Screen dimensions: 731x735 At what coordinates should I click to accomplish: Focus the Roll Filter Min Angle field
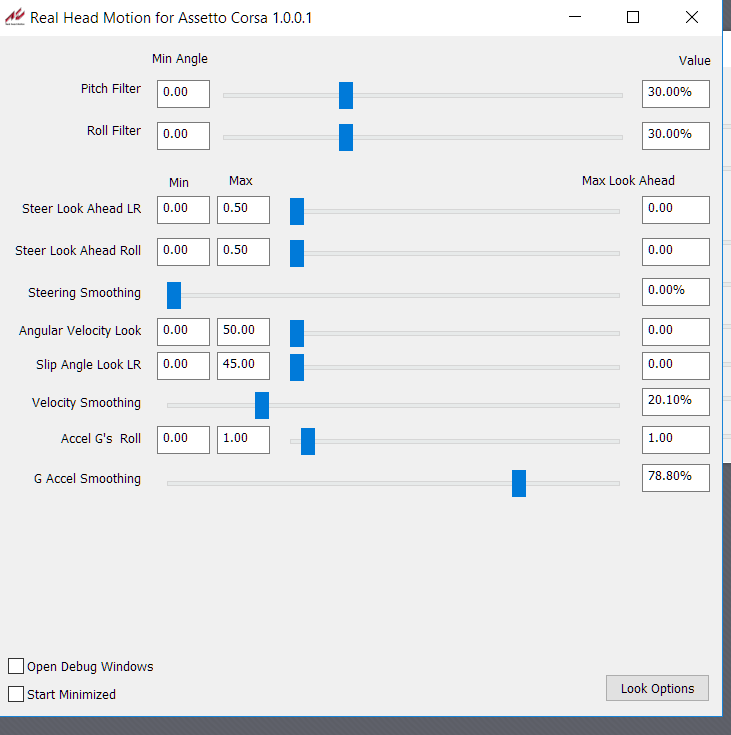click(183, 136)
